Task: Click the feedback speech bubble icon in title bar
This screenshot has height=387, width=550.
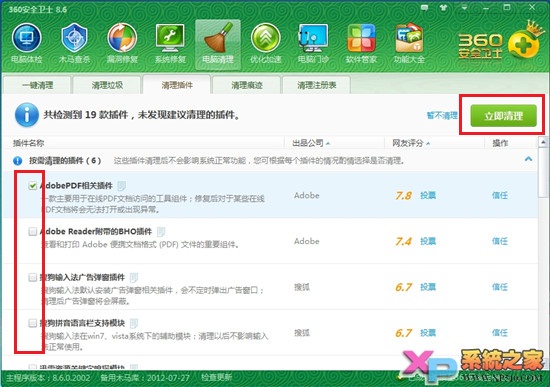Action: pos(425,7)
